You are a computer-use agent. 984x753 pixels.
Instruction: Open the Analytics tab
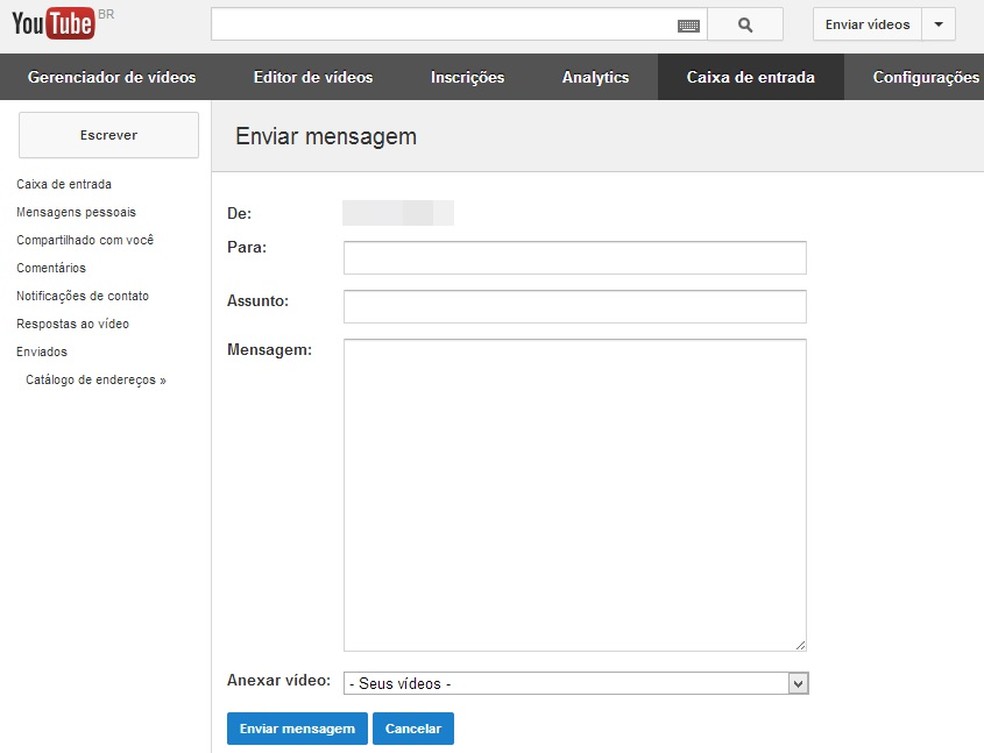pos(595,77)
